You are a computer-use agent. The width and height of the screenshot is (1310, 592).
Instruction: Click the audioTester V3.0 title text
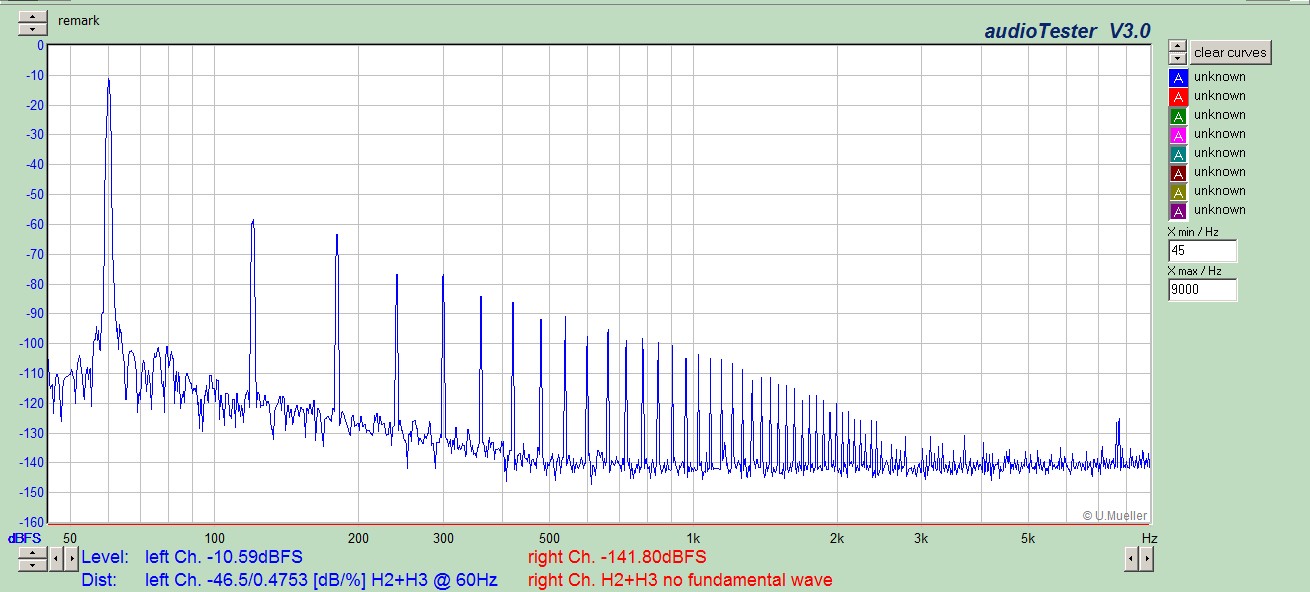coord(1067,31)
